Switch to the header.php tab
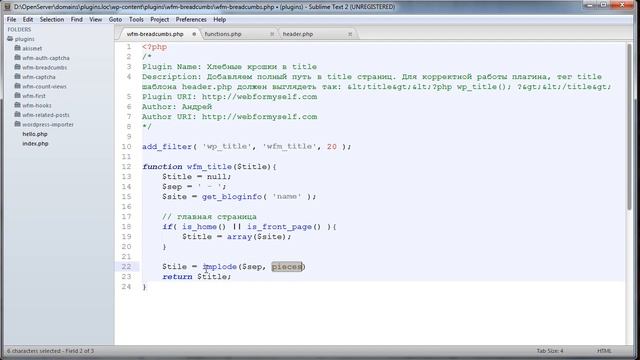The image size is (640, 360). pyautogui.click(x=298, y=34)
